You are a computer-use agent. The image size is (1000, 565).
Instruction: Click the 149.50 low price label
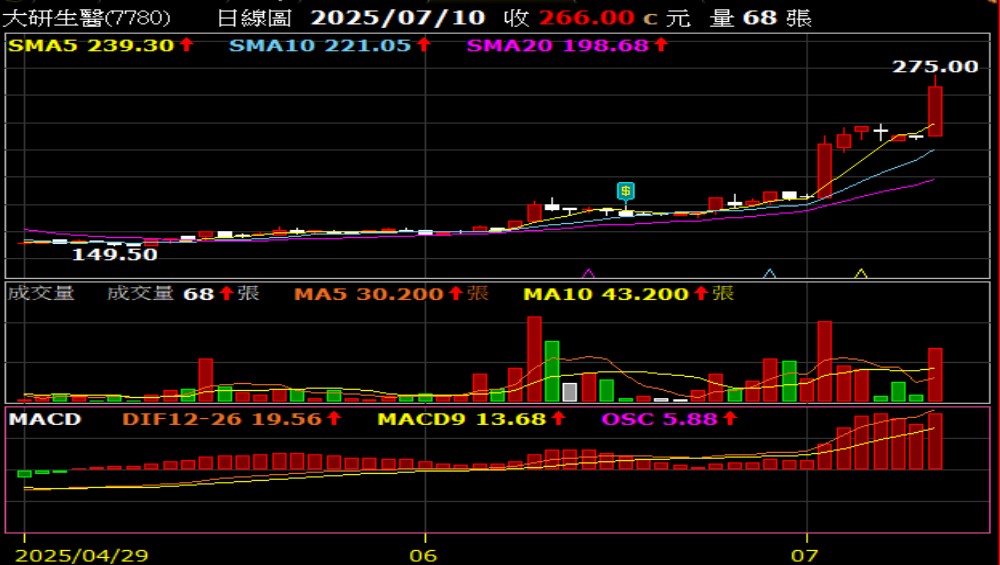(114, 255)
